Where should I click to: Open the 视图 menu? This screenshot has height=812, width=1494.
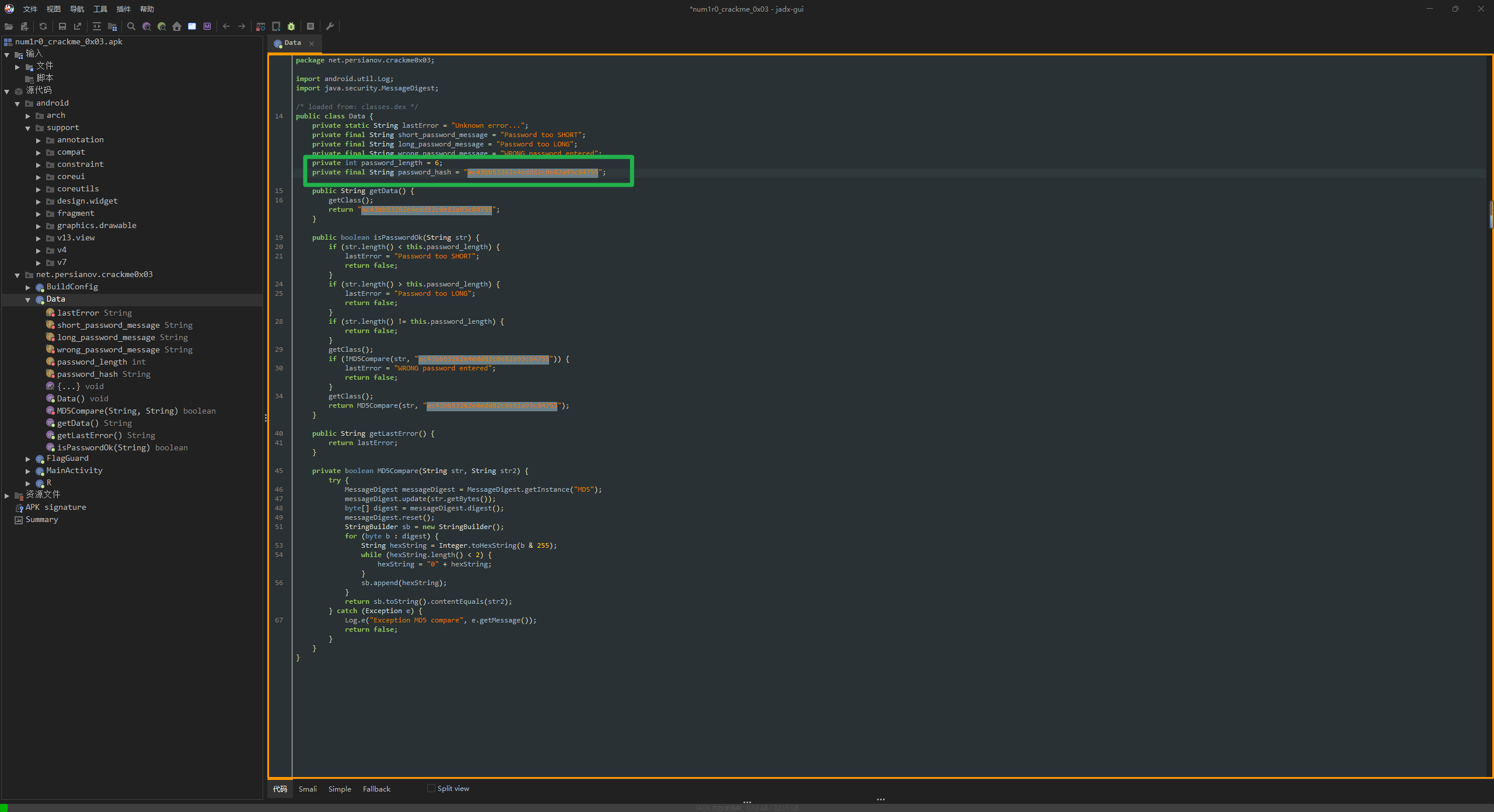(x=54, y=9)
